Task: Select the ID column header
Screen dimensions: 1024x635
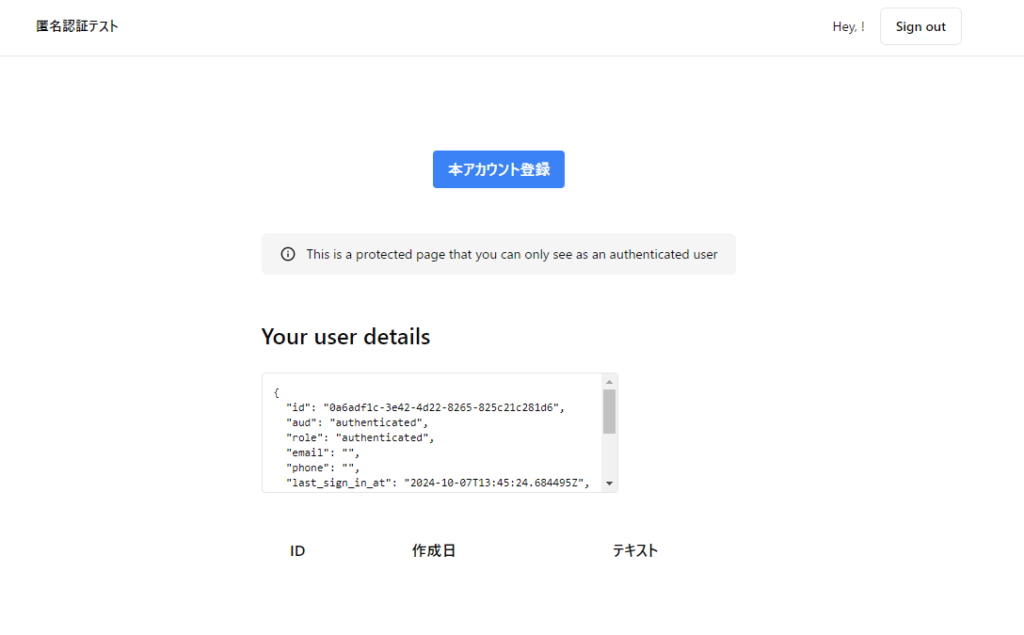Action: (297, 551)
